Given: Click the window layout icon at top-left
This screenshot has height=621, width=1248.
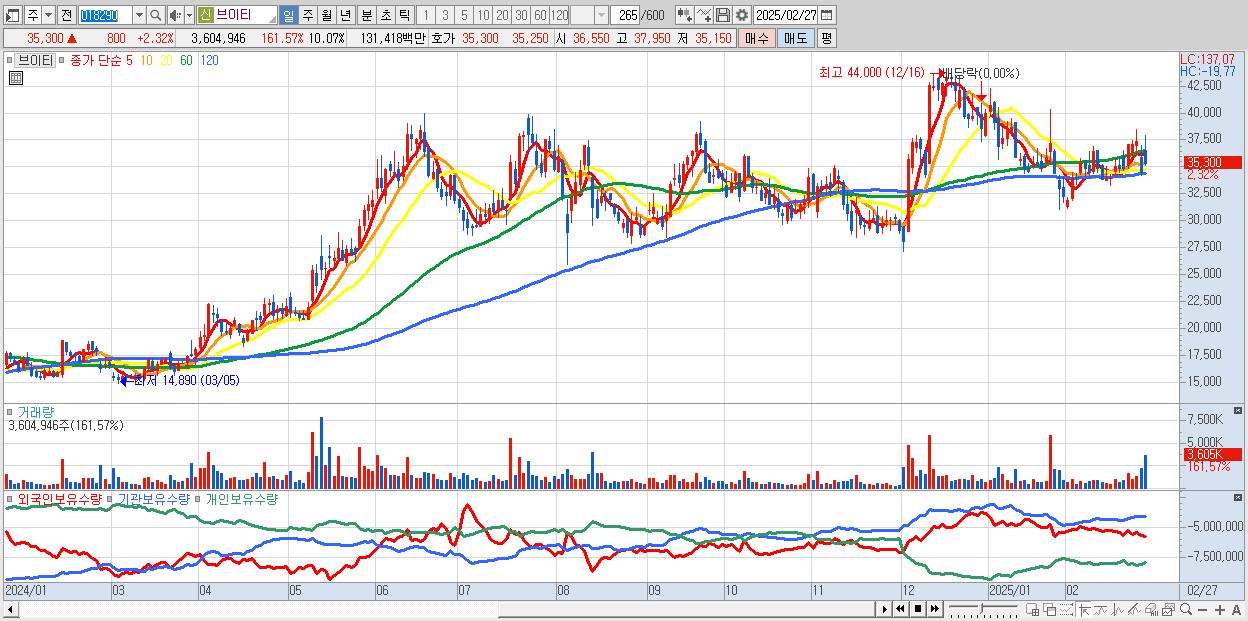Looking at the screenshot, I should coord(12,15).
